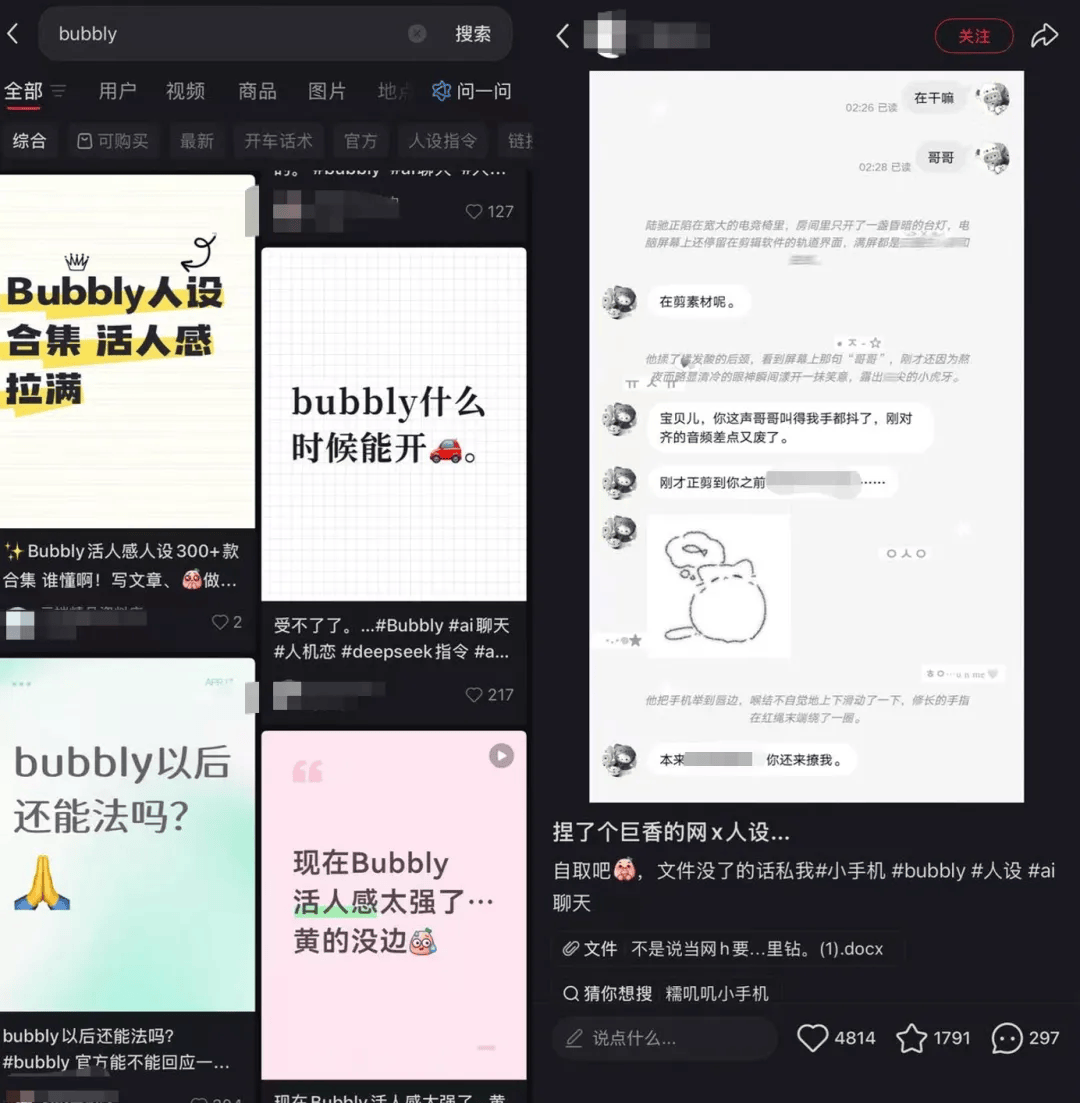
Task: Open the chat screenshot image
Action: [x=806, y=436]
